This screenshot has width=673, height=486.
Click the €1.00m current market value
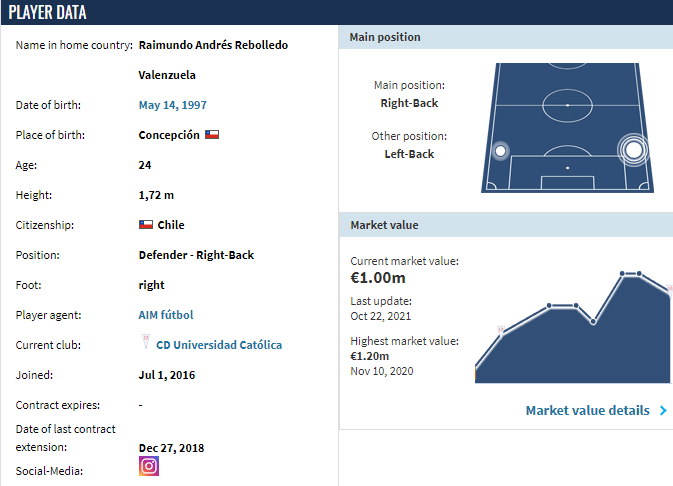pos(378,278)
